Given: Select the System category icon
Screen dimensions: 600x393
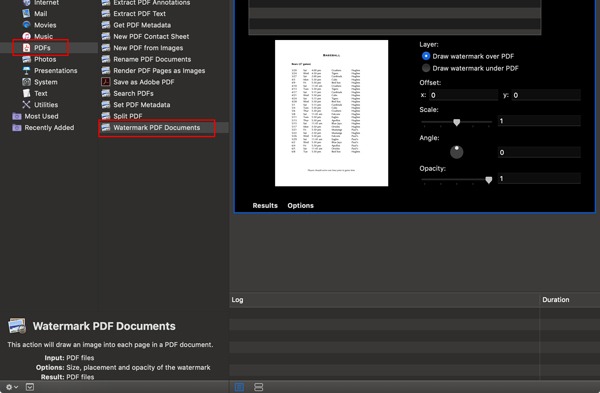Looking at the screenshot, I should pos(26,82).
